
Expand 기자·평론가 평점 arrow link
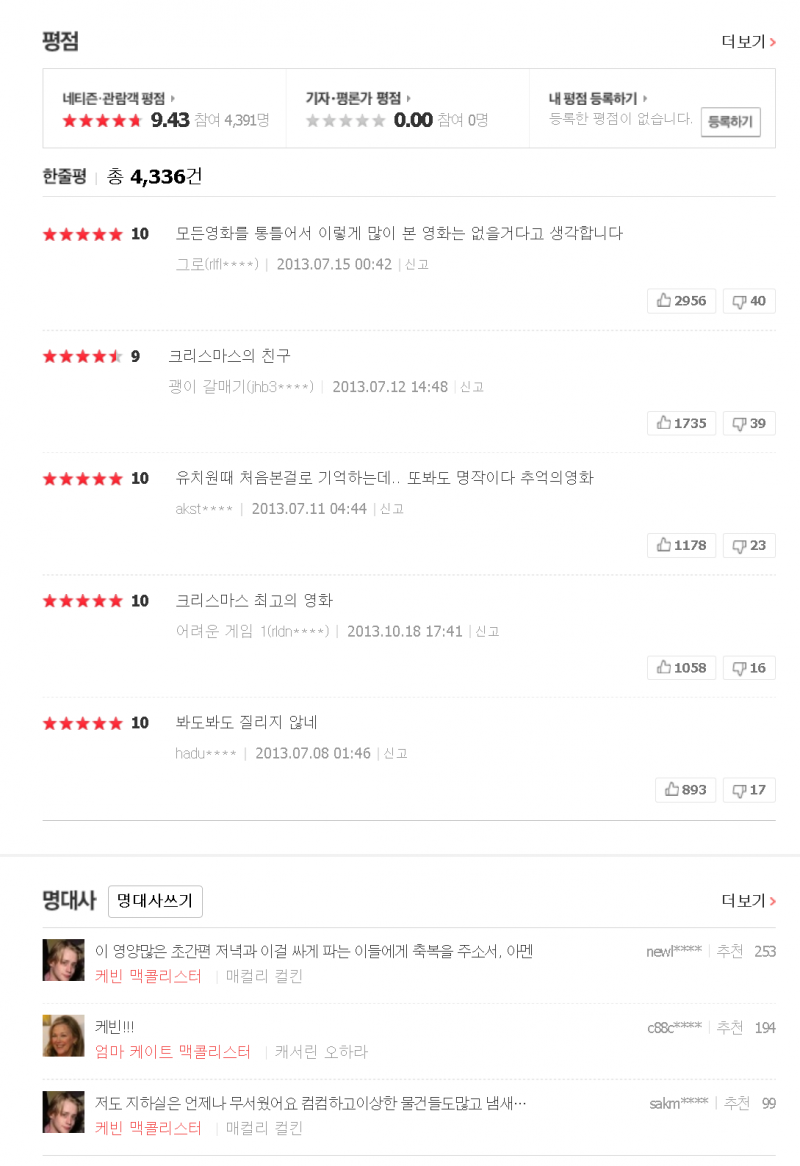pos(358,98)
